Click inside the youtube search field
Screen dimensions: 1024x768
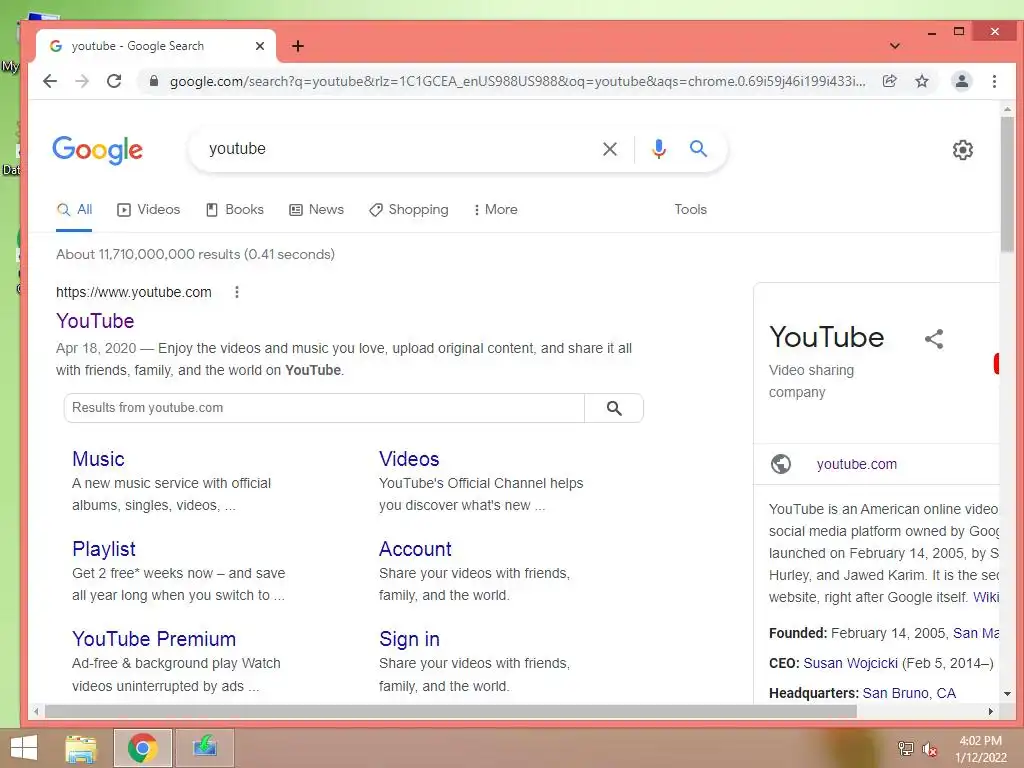click(398, 149)
